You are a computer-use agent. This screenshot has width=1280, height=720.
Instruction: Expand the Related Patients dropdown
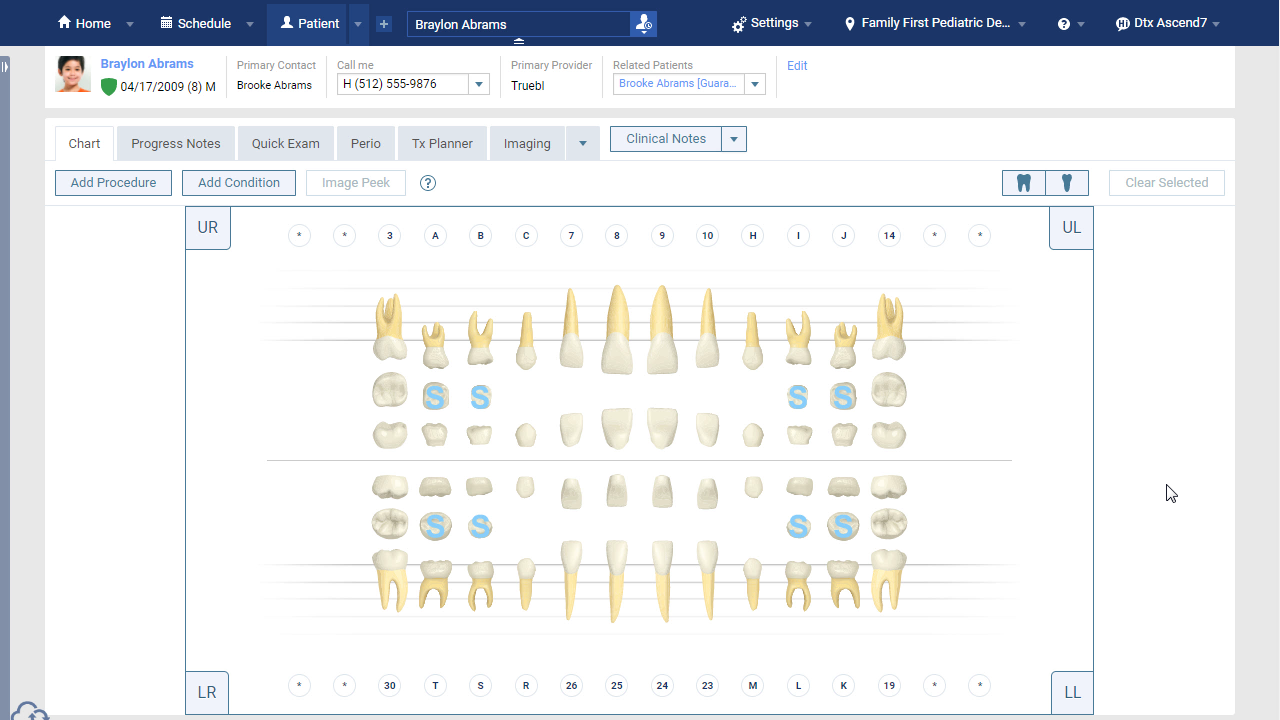[x=755, y=85]
